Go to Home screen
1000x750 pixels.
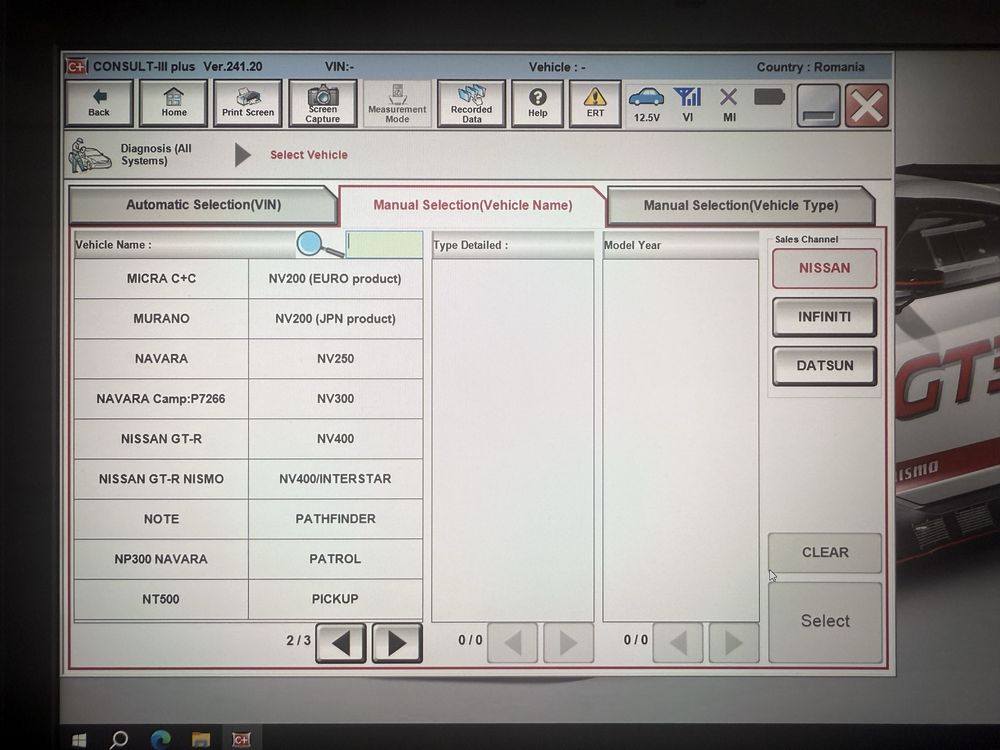click(173, 103)
